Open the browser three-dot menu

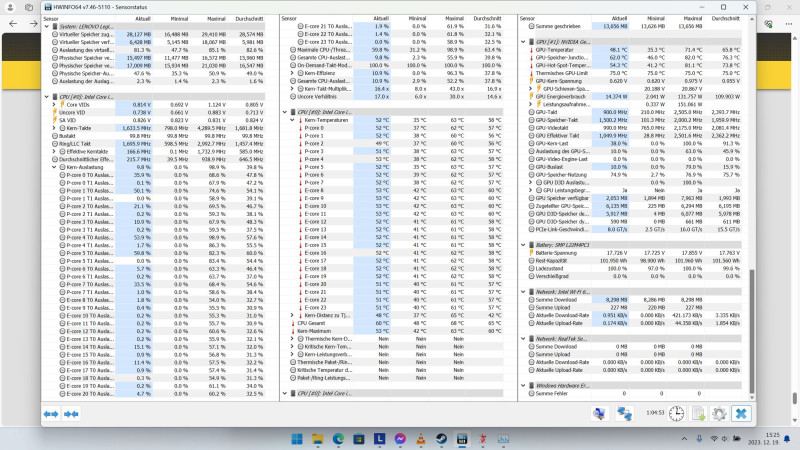788,23
